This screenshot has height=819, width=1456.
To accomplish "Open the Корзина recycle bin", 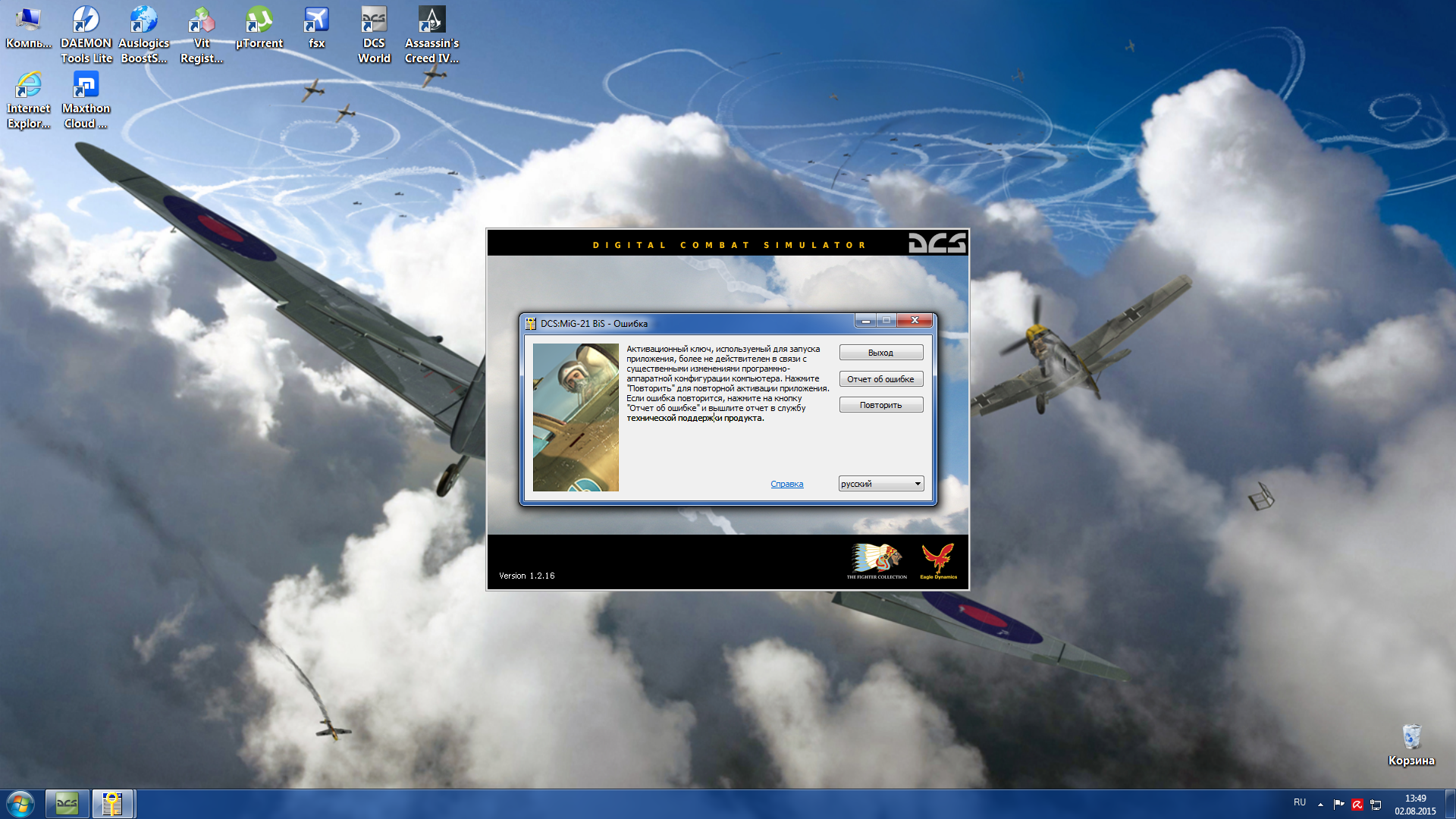I will point(1411,745).
